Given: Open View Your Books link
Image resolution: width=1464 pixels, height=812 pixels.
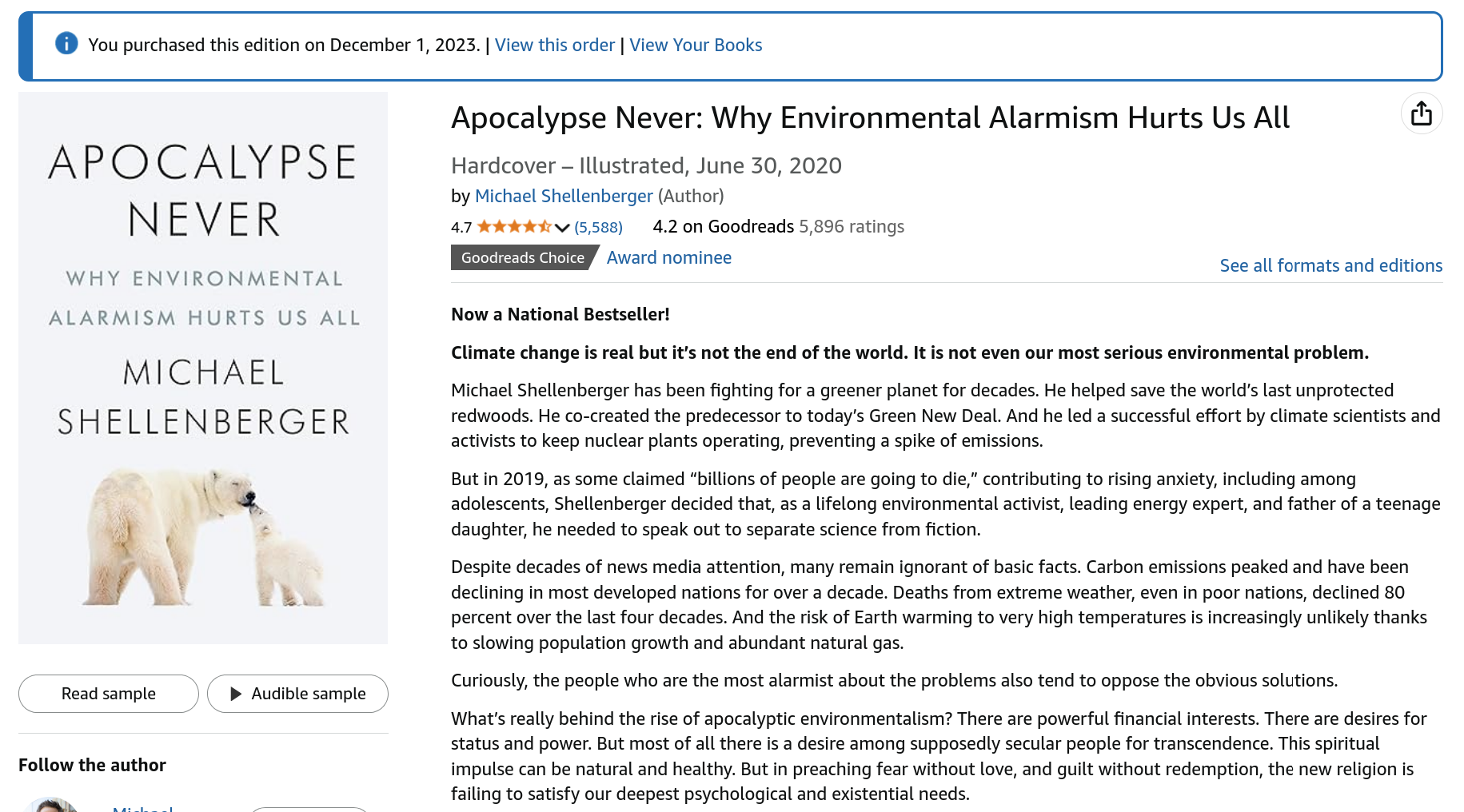Looking at the screenshot, I should 696,45.
